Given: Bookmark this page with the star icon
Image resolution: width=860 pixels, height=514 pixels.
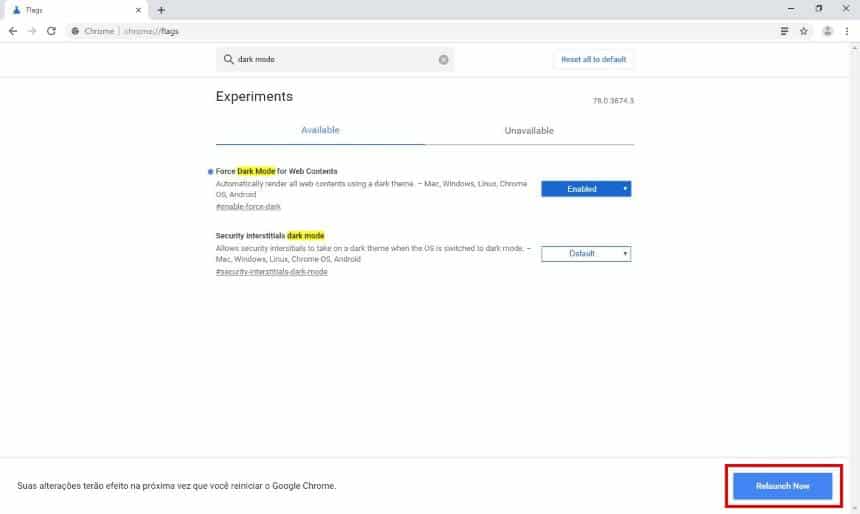Looking at the screenshot, I should [804, 31].
